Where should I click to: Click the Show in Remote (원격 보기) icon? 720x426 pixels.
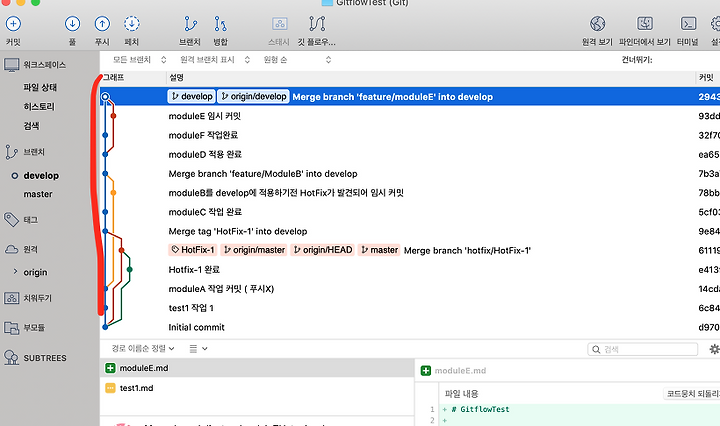click(597, 24)
